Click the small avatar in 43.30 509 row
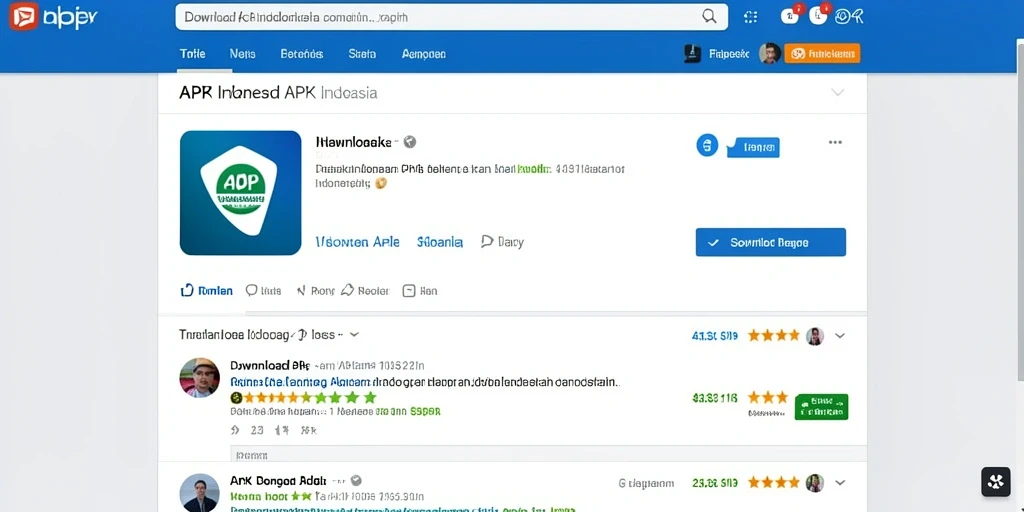Viewport: 1024px width, 512px height. pos(814,336)
